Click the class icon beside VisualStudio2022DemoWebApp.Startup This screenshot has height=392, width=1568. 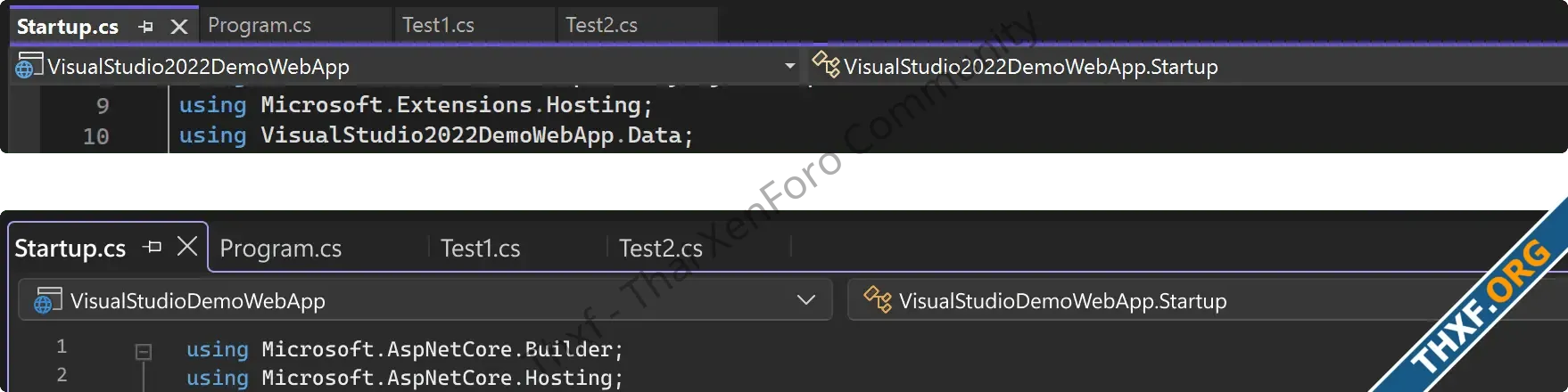click(825, 64)
